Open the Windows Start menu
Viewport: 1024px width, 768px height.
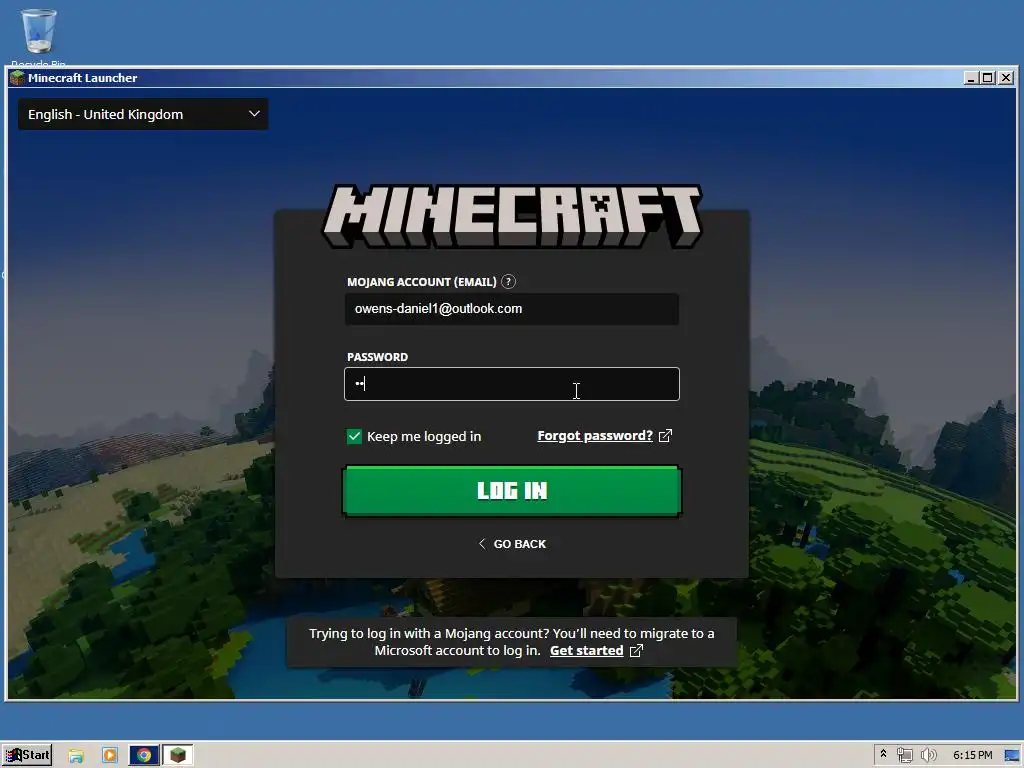pyautogui.click(x=27, y=755)
